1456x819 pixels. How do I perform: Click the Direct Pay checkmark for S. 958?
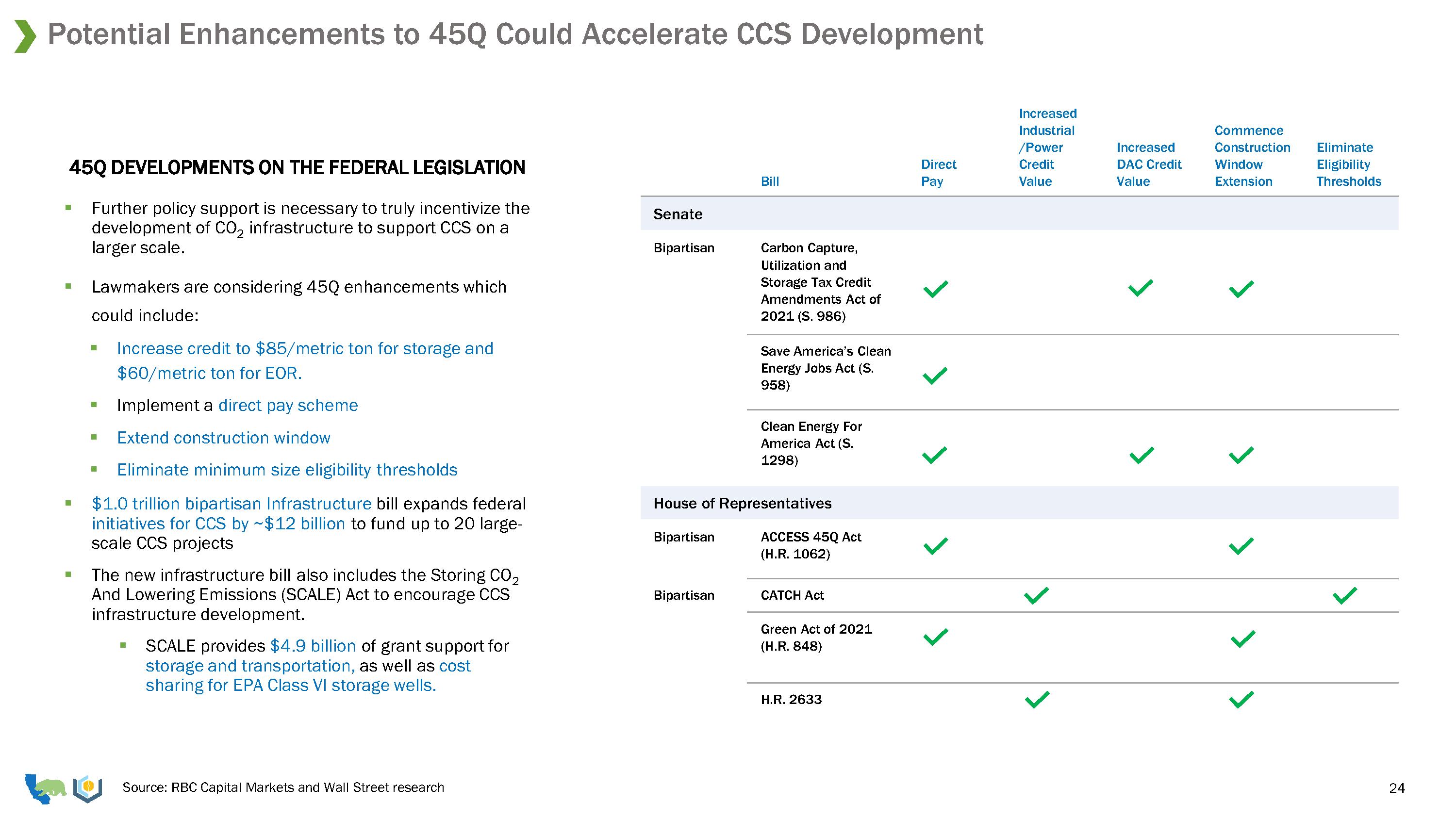[x=935, y=376]
